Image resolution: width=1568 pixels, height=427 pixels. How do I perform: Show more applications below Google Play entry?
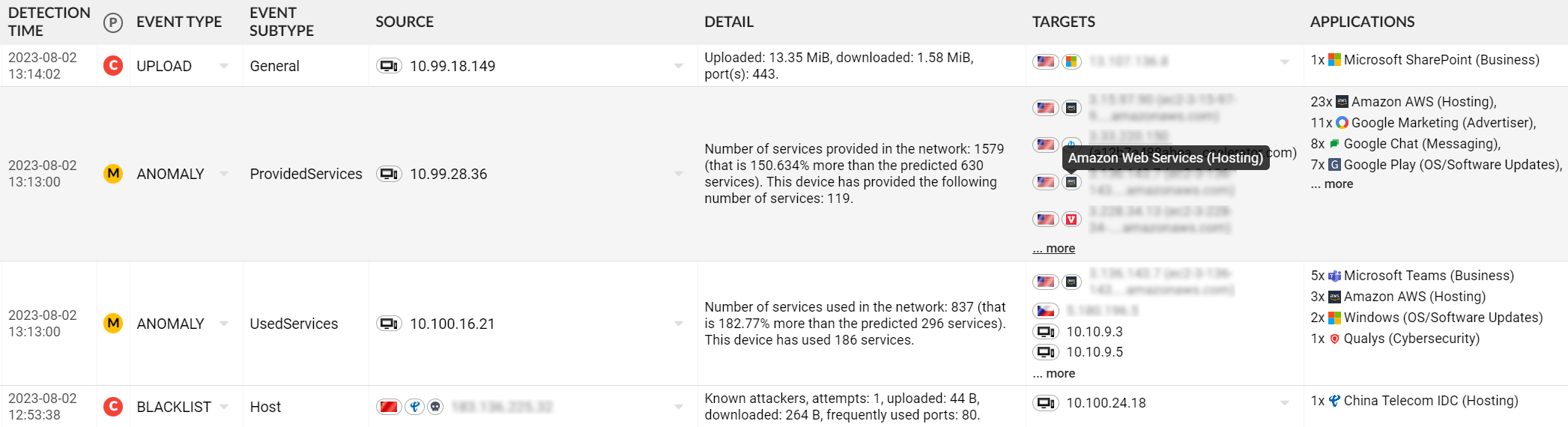coord(1331,184)
